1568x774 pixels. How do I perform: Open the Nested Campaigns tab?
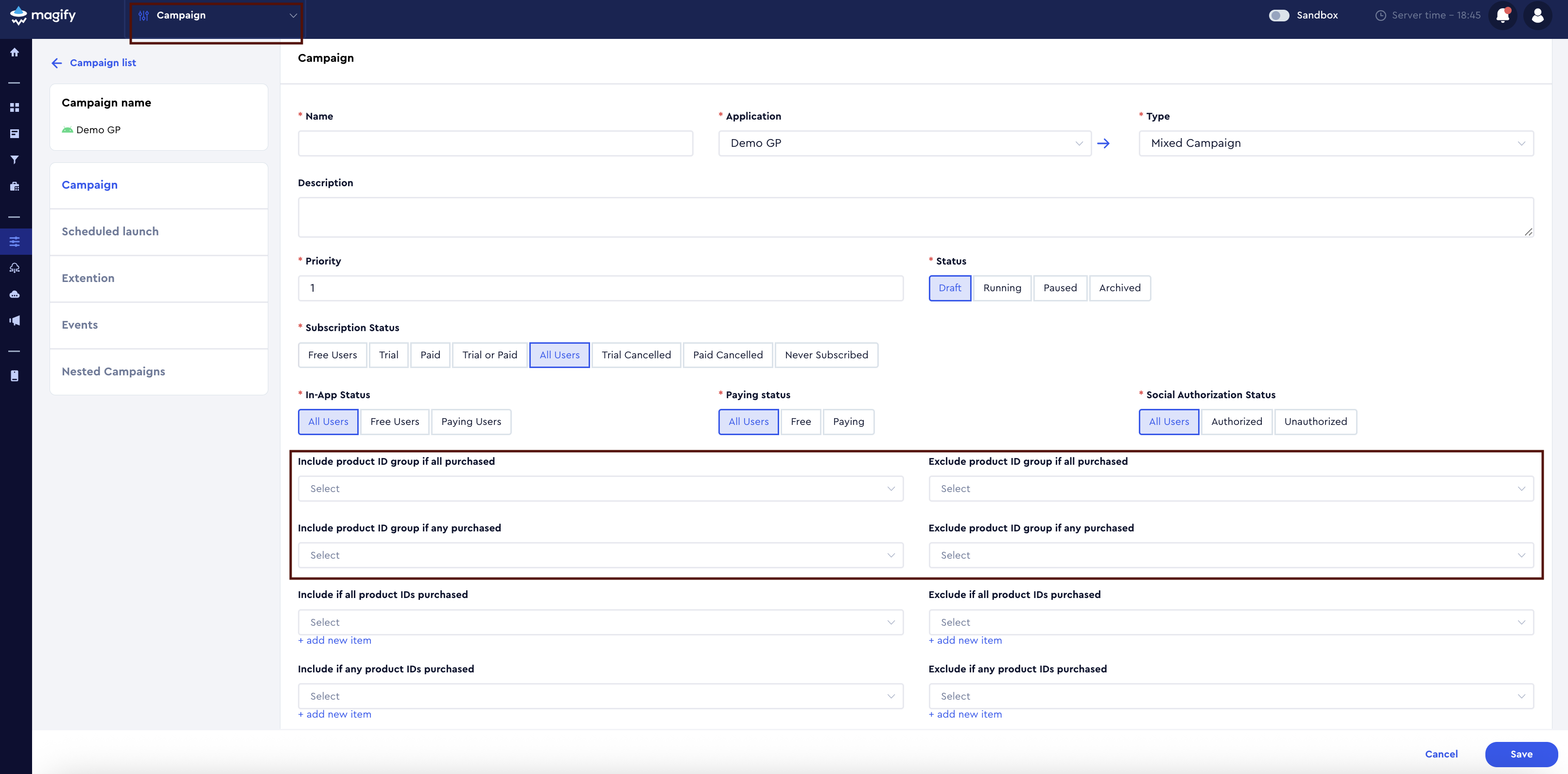(x=113, y=371)
